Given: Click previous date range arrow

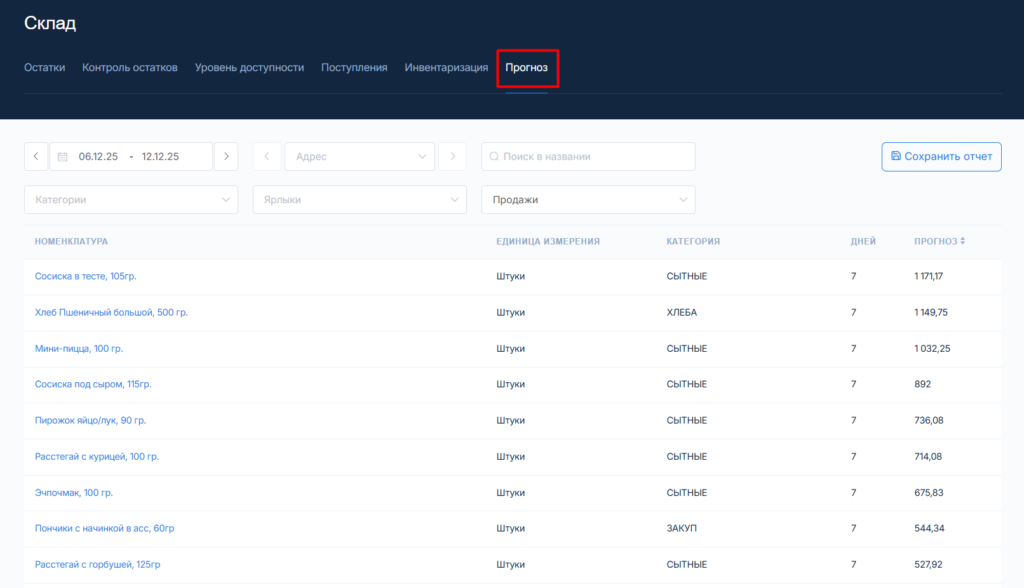Looking at the screenshot, I should (36, 156).
